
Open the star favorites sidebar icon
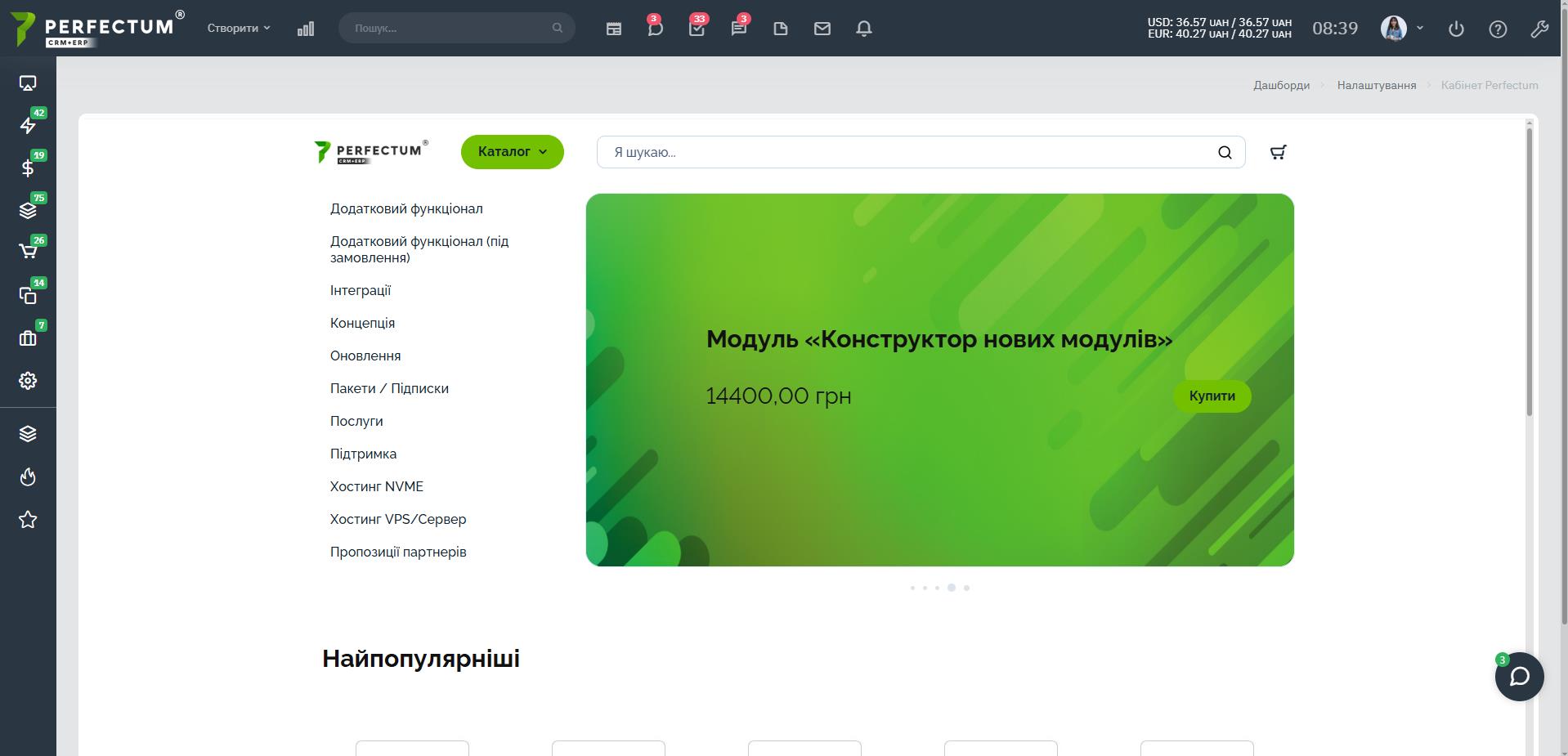point(28,520)
